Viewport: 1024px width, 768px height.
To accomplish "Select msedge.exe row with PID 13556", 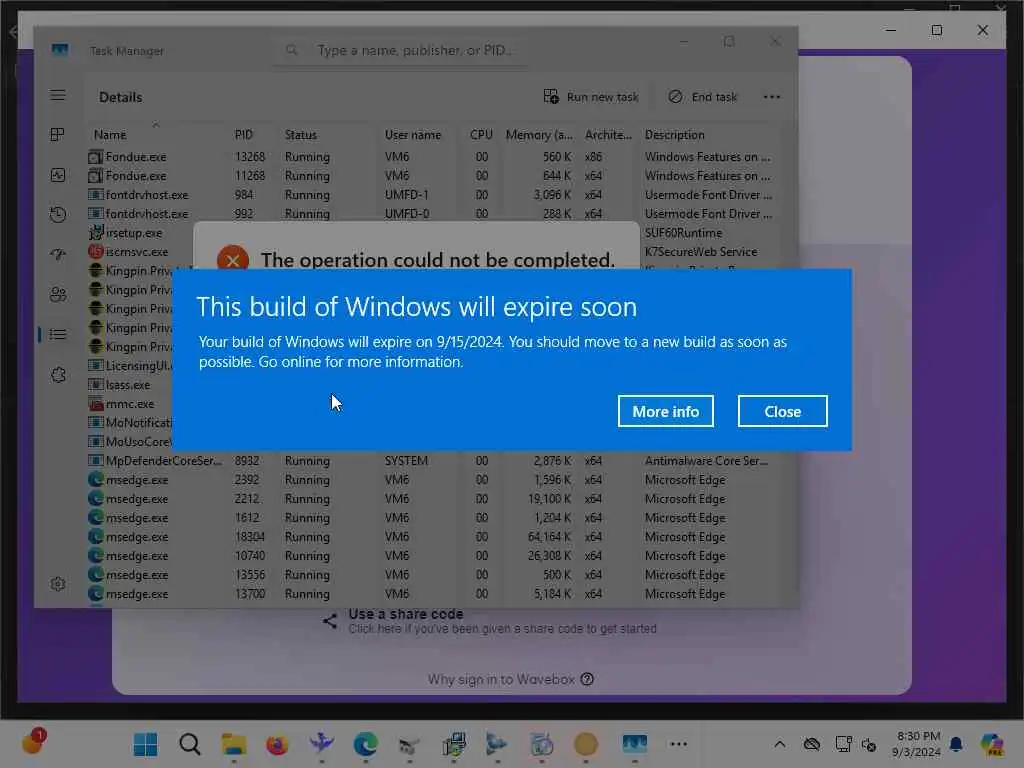I will tap(431, 575).
